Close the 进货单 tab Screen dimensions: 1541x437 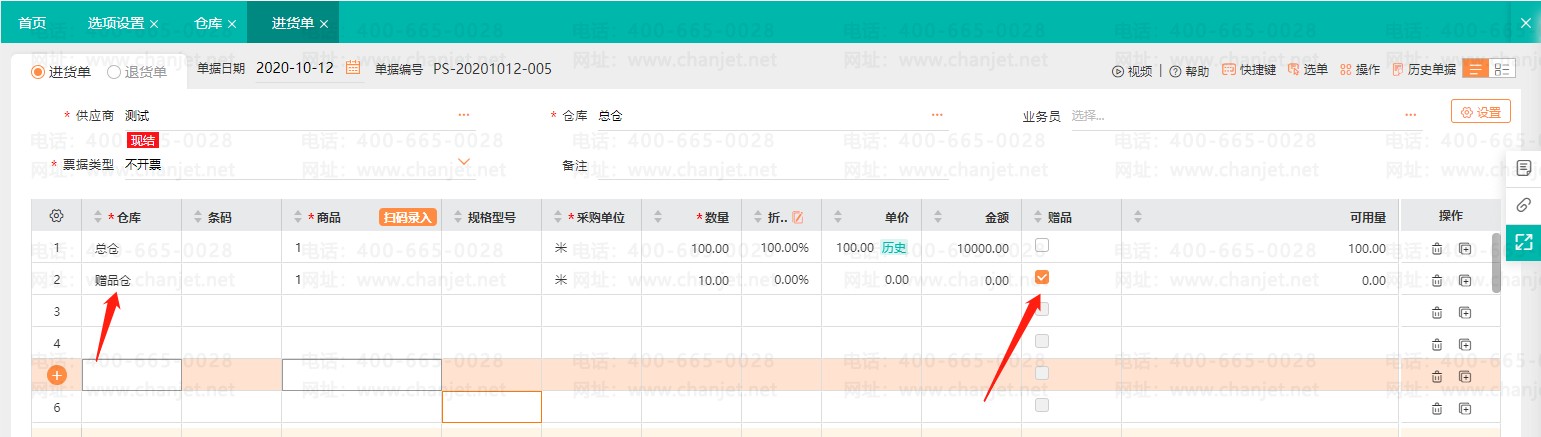point(324,23)
